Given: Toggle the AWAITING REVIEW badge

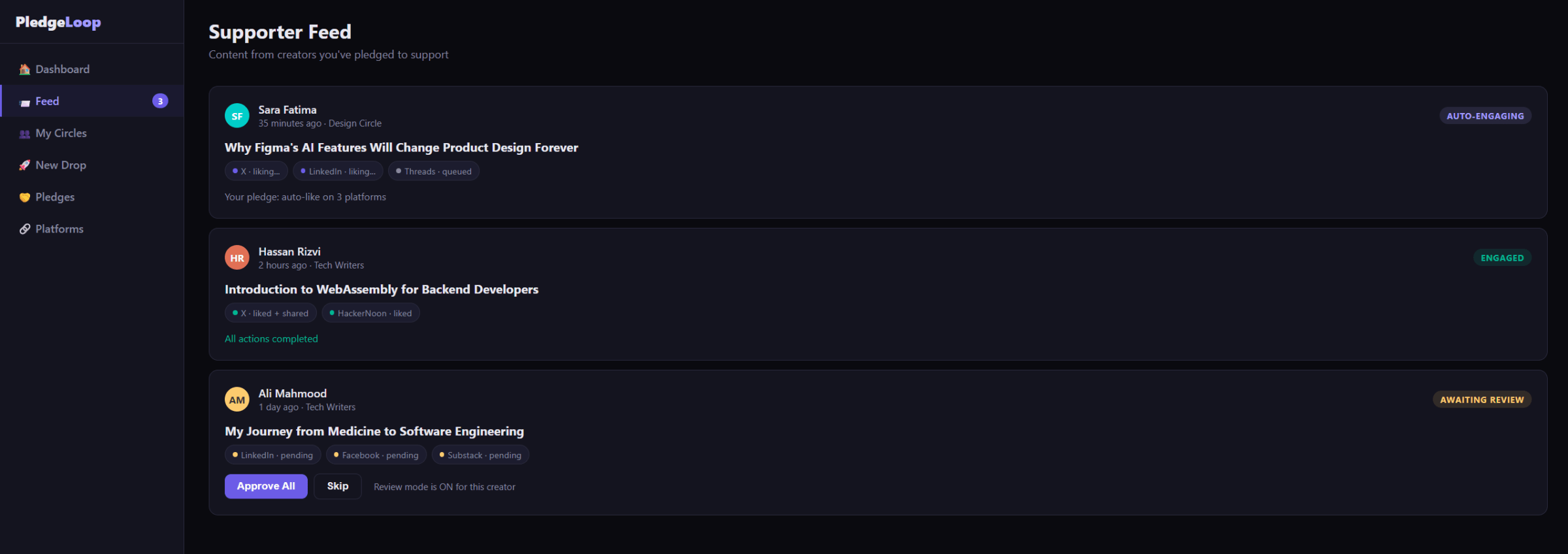Looking at the screenshot, I should pyautogui.click(x=1481, y=399).
